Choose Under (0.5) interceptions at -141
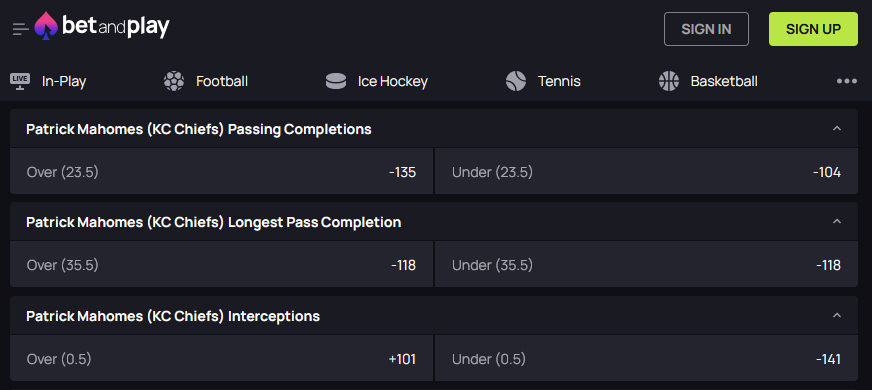The image size is (872, 390). tap(646, 359)
